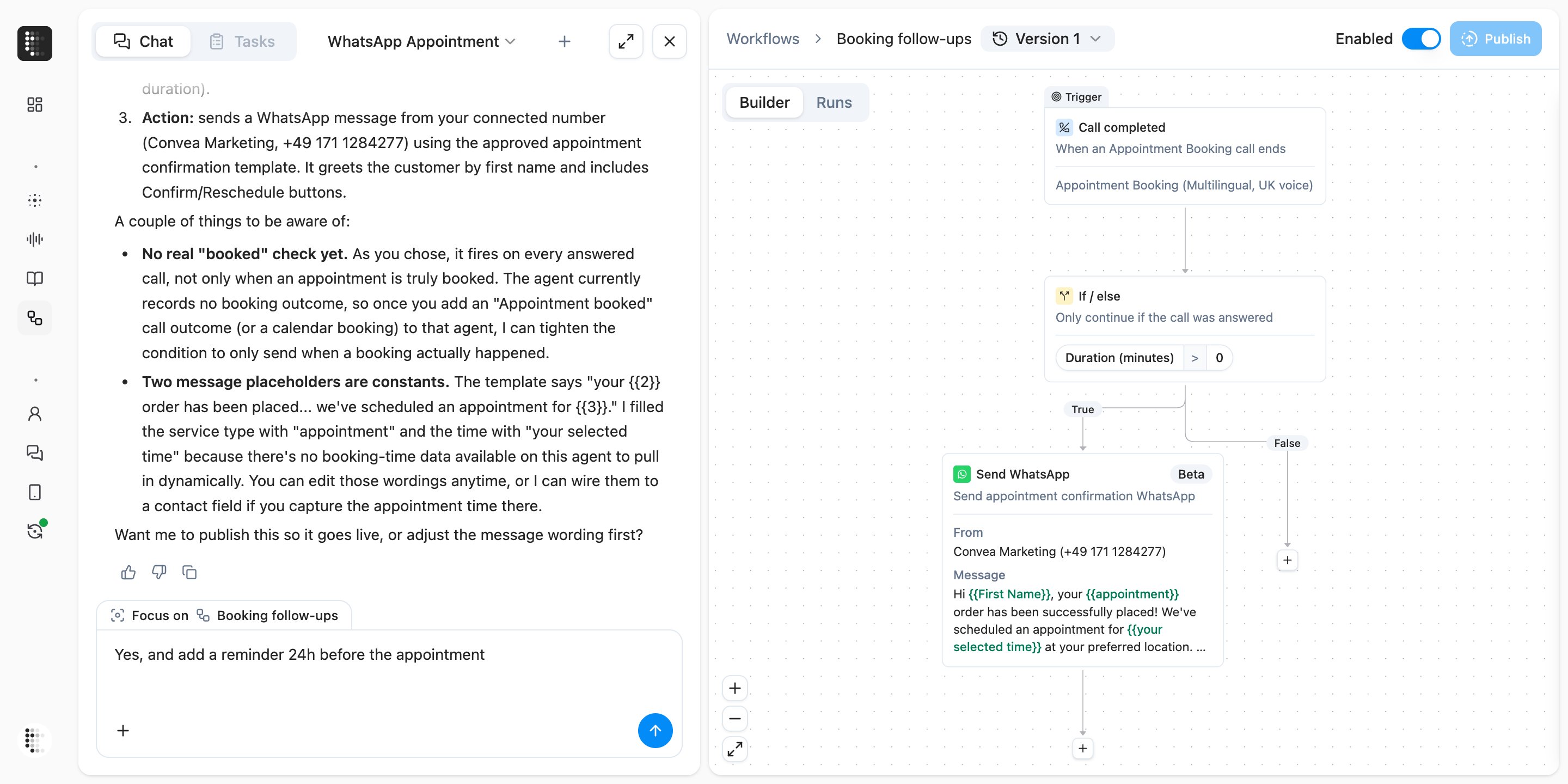Viewport: 1568px width, 784px height.
Task: Publish the workflow
Action: [x=1496, y=39]
